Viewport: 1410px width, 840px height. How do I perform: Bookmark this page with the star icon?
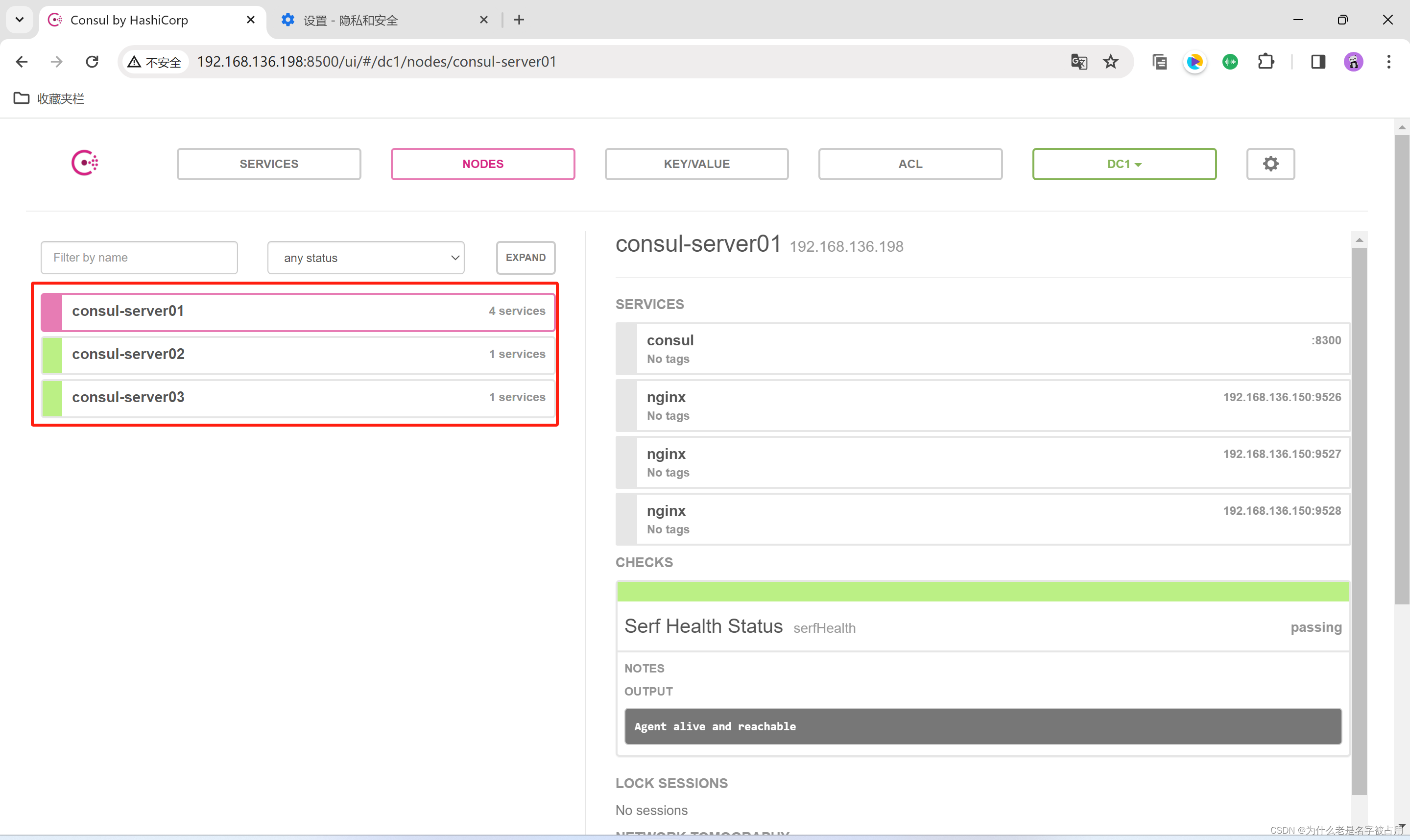[x=1111, y=62]
